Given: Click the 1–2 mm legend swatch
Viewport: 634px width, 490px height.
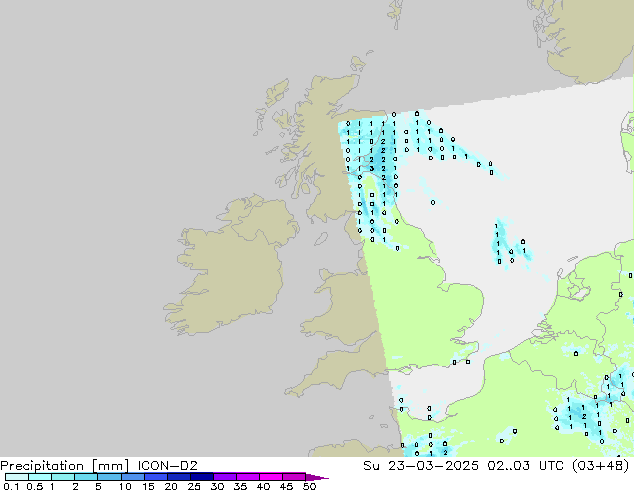Looking at the screenshot, I should tap(63, 477).
